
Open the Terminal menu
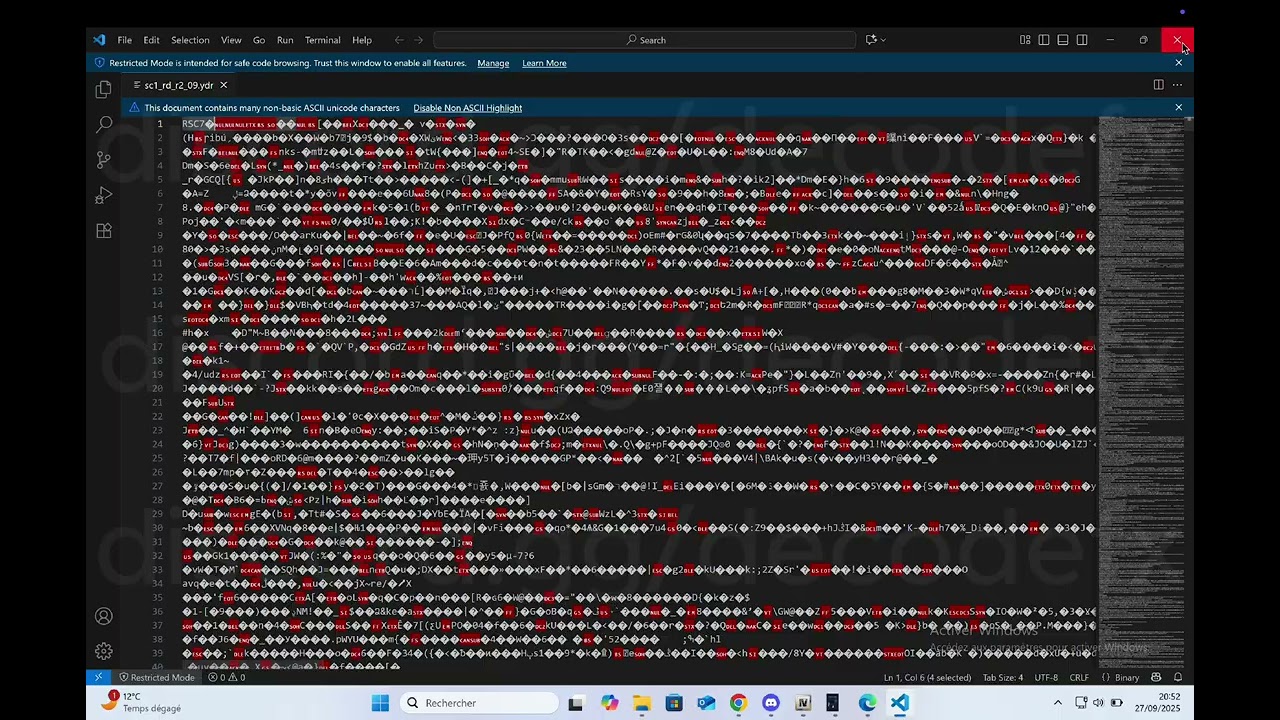[x=322, y=40]
